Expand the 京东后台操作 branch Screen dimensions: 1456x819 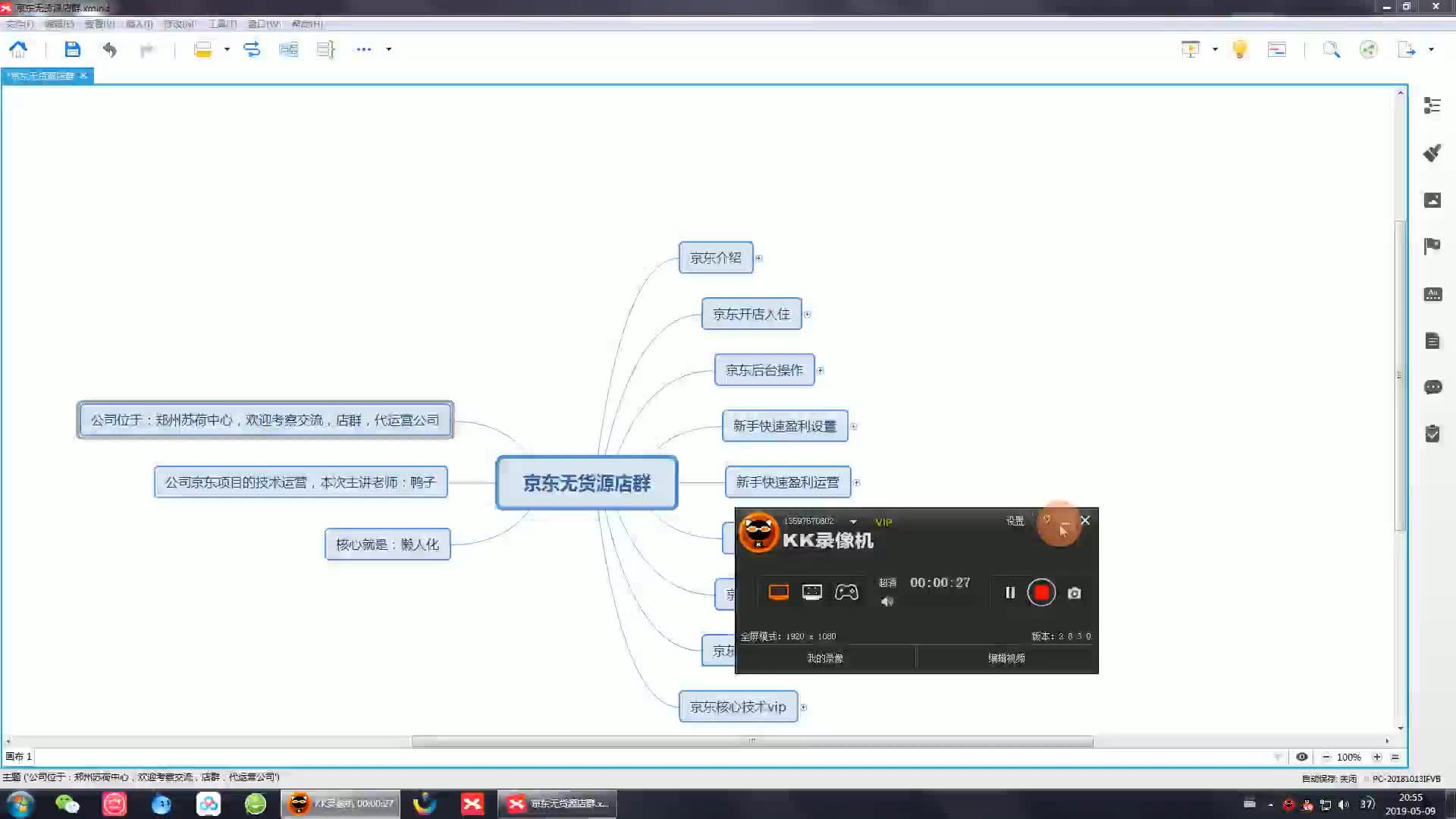pos(820,371)
